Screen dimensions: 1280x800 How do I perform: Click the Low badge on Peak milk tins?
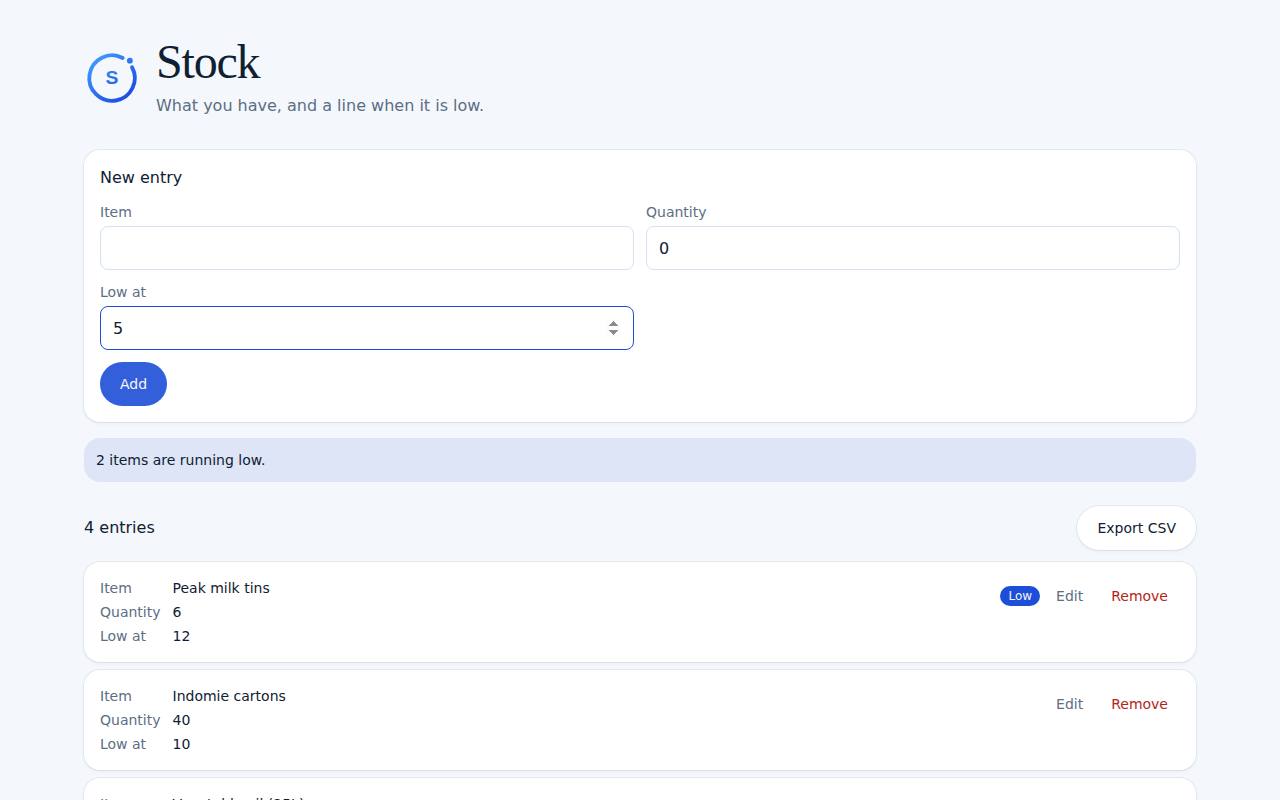[x=1020, y=596]
